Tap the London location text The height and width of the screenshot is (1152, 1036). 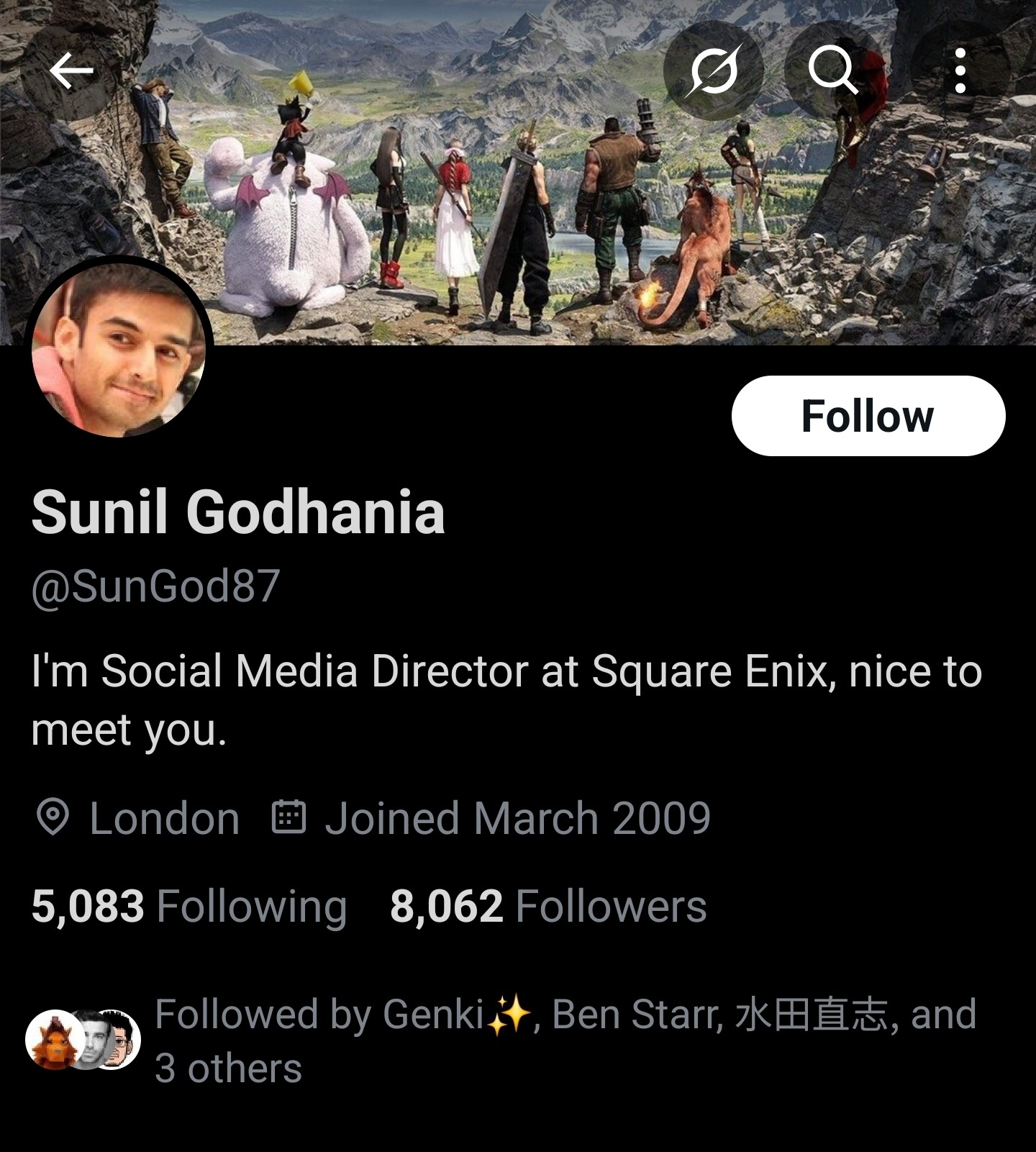pyautogui.click(x=164, y=818)
